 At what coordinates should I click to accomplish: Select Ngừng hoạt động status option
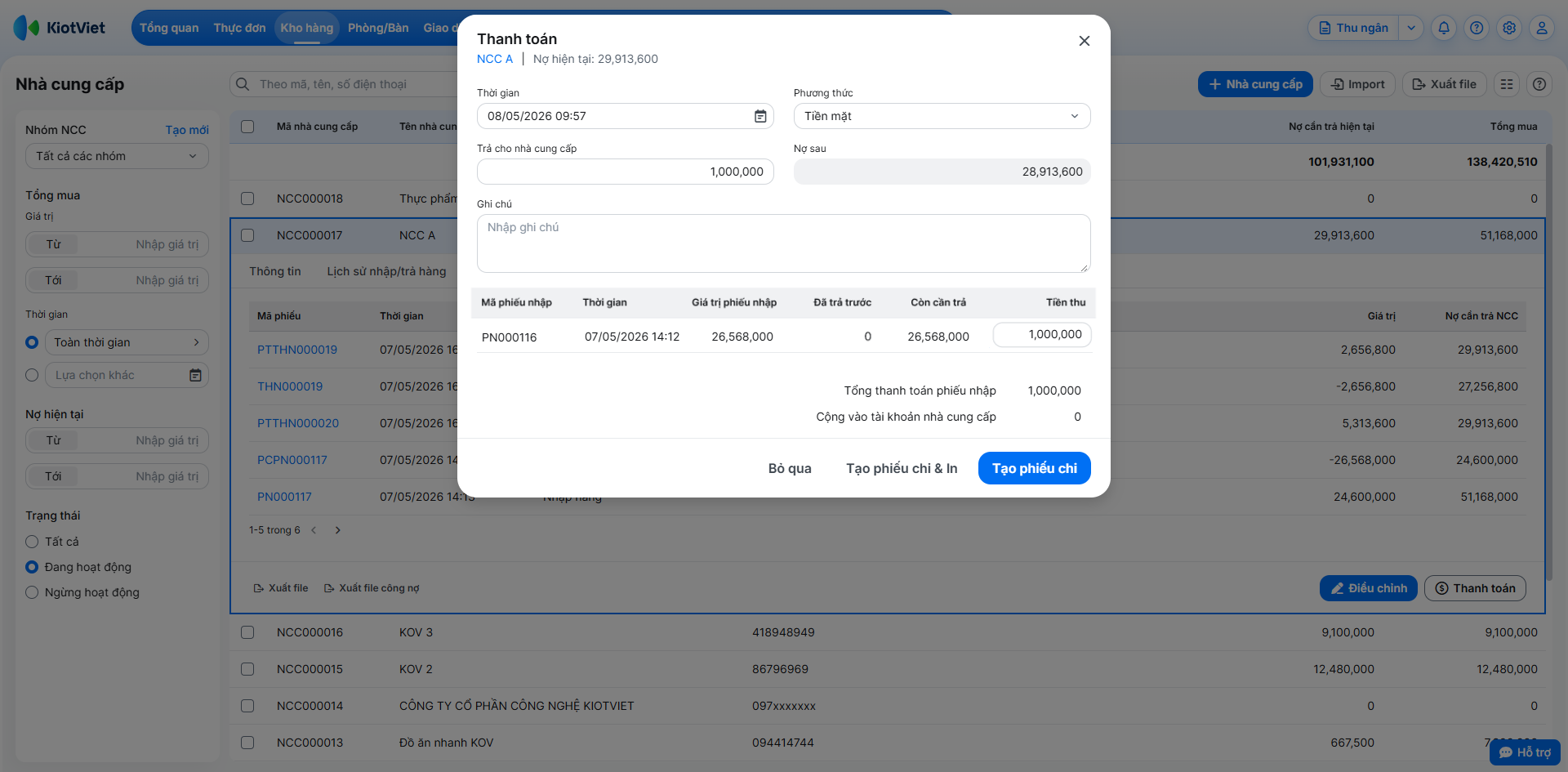click(32, 592)
